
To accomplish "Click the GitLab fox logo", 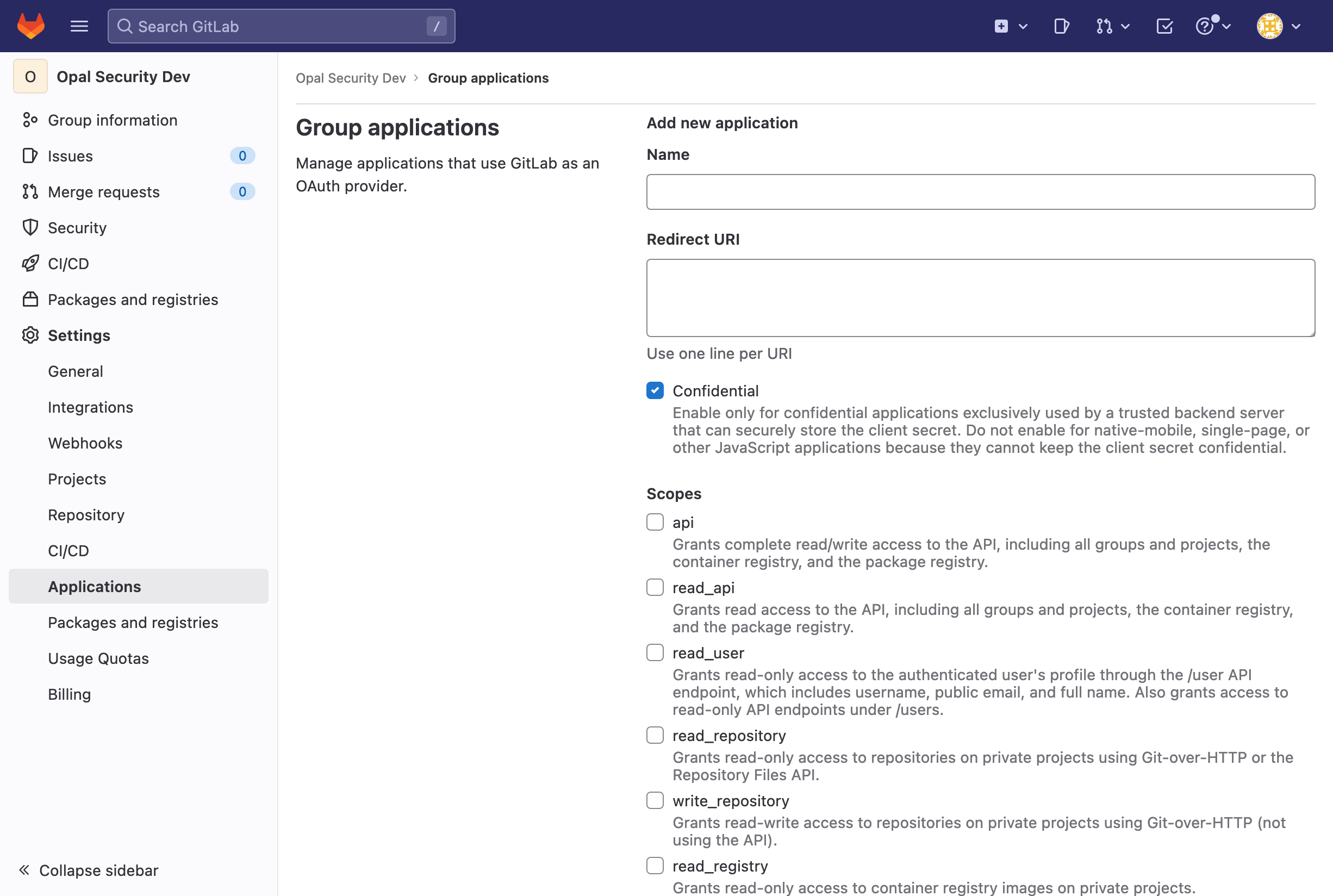I will pyautogui.click(x=31, y=26).
